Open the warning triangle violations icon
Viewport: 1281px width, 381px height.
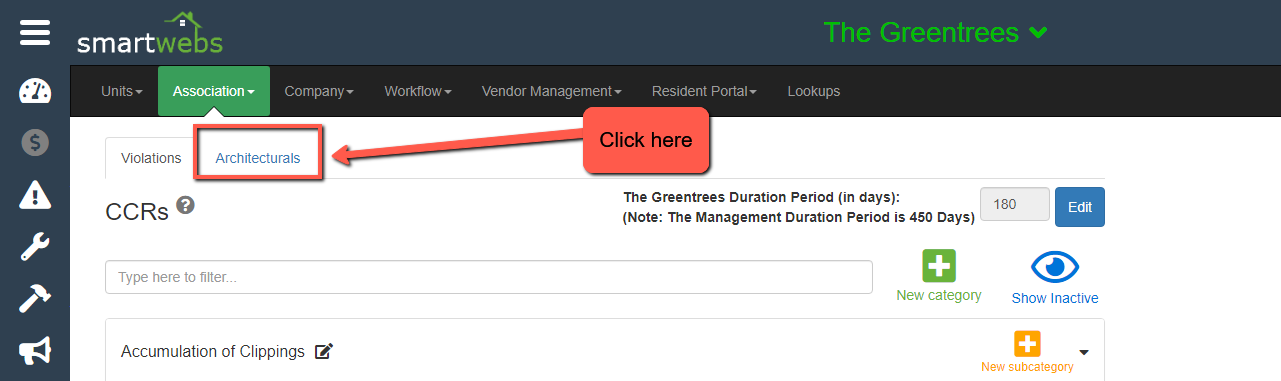click(x=35, y=195)
